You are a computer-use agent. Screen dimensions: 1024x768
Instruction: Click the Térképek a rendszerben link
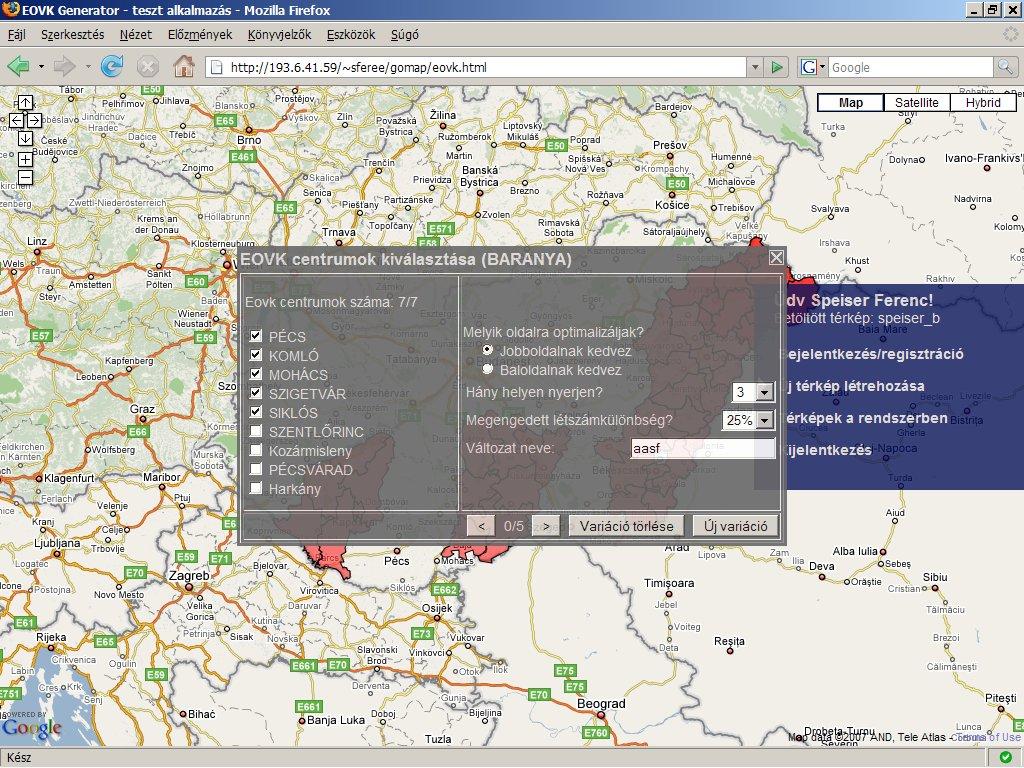point(863,418)
